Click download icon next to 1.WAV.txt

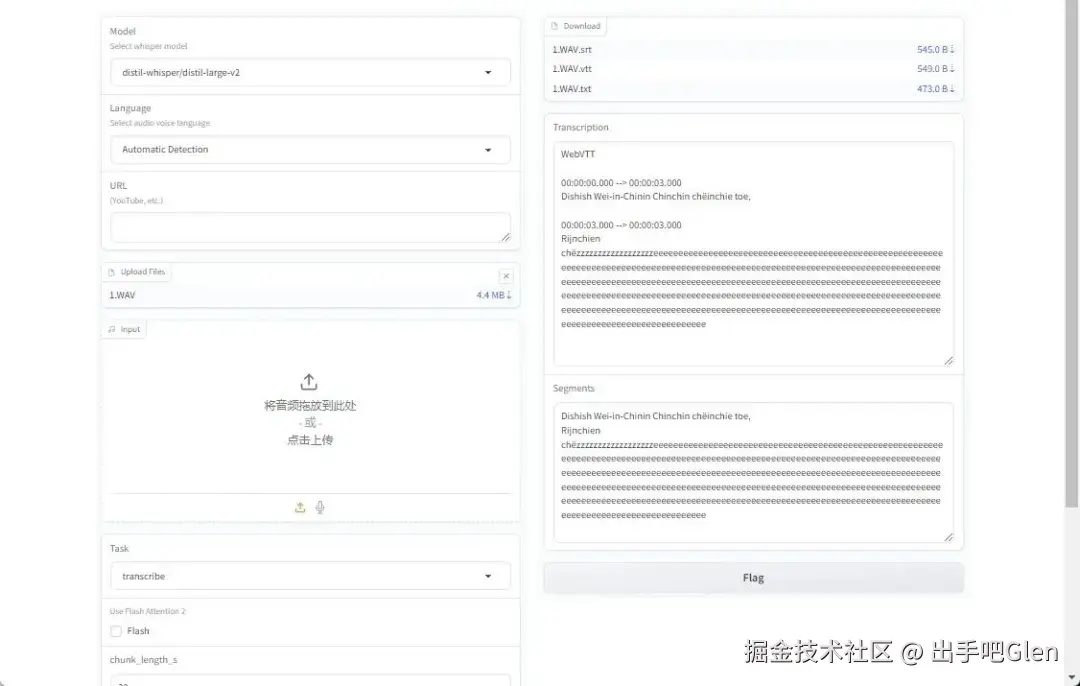coord(950,88)
